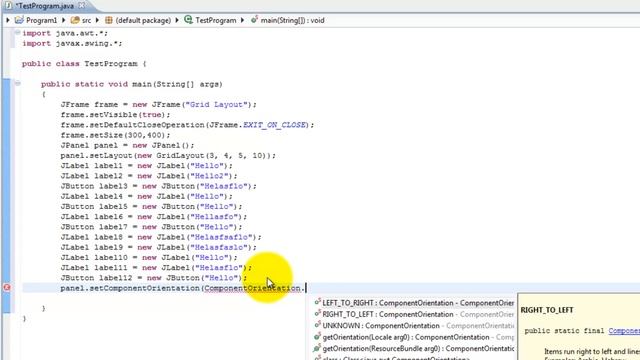
Task: Click the "Grid Layout" string literal
Action: pyautogui.click(x=216, y=104)
